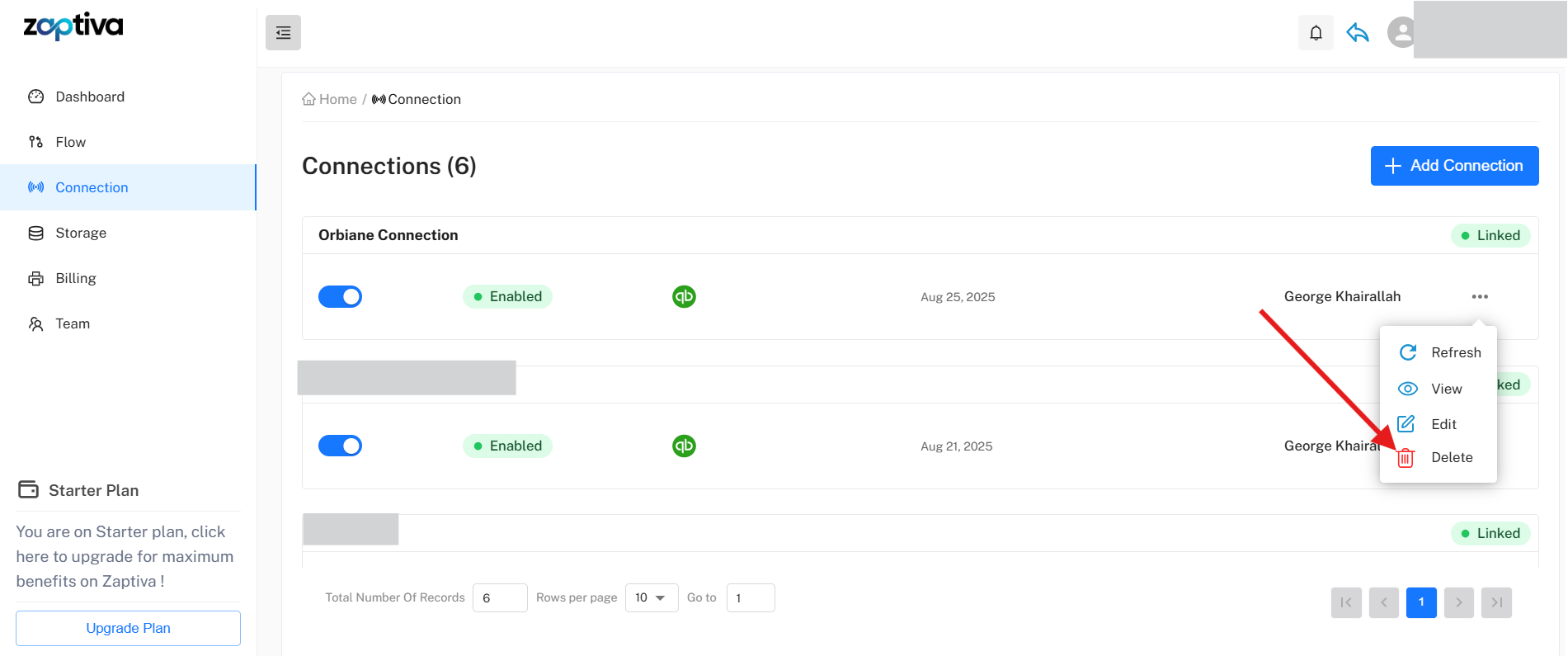Image resolution: width=1568 pixels, height=656 pixels.
Task: Click the Upgrade Plan button
Action: (128, 628)
